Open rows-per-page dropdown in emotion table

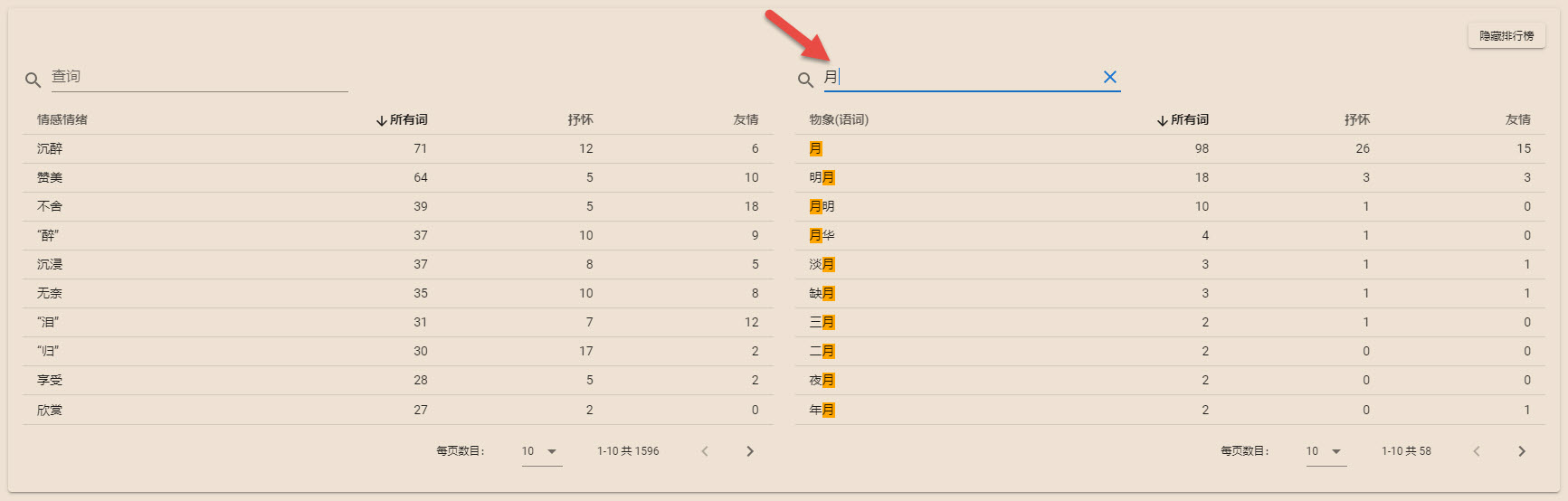point(541,451)
